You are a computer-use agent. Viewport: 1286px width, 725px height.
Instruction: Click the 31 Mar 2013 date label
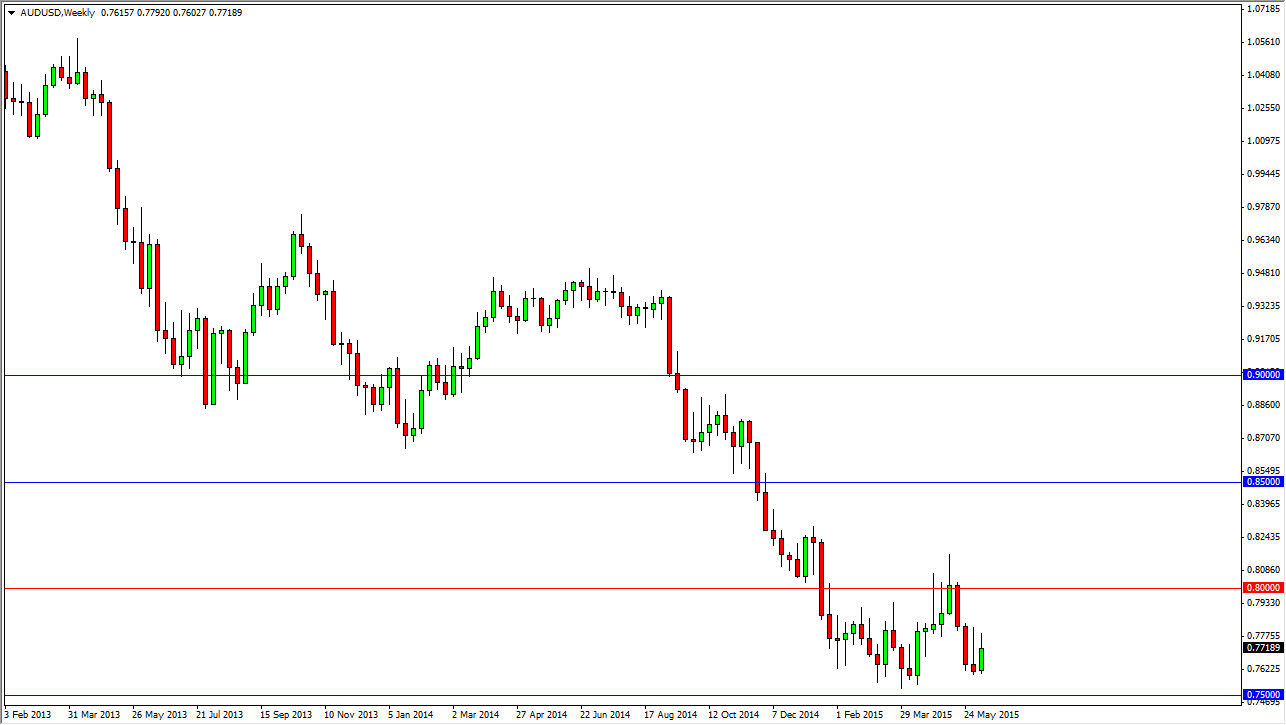tap(93, 715)
